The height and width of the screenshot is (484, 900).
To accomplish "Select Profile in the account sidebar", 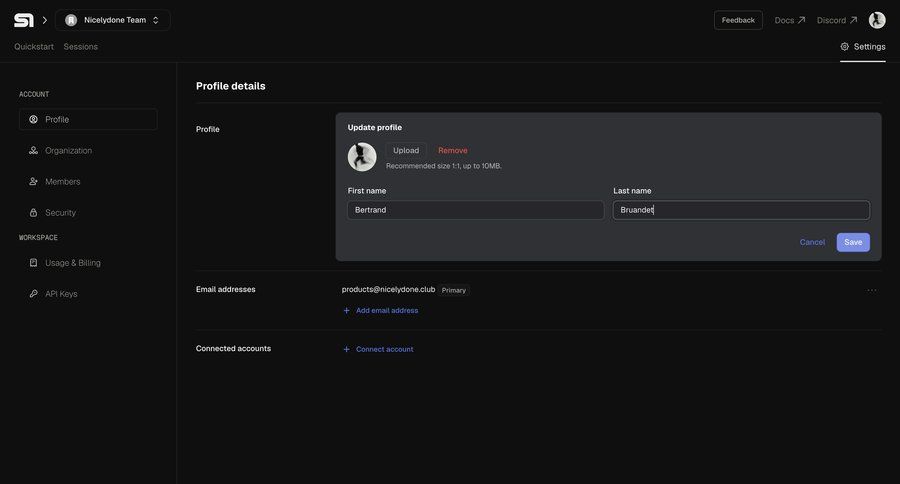I will [x=88, y=119].
